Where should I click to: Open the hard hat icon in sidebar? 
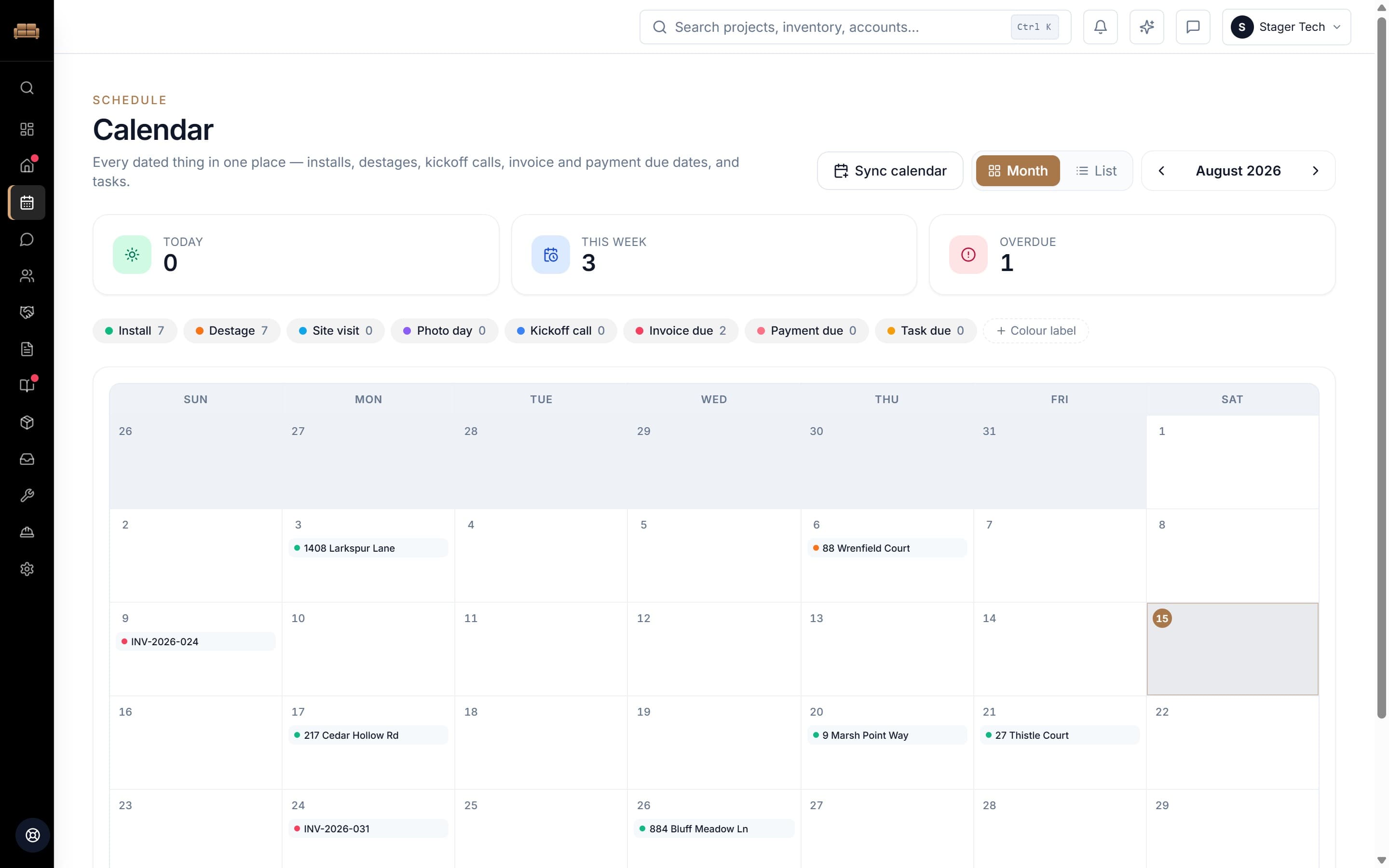pyautogui.click(x=27, y=532)
